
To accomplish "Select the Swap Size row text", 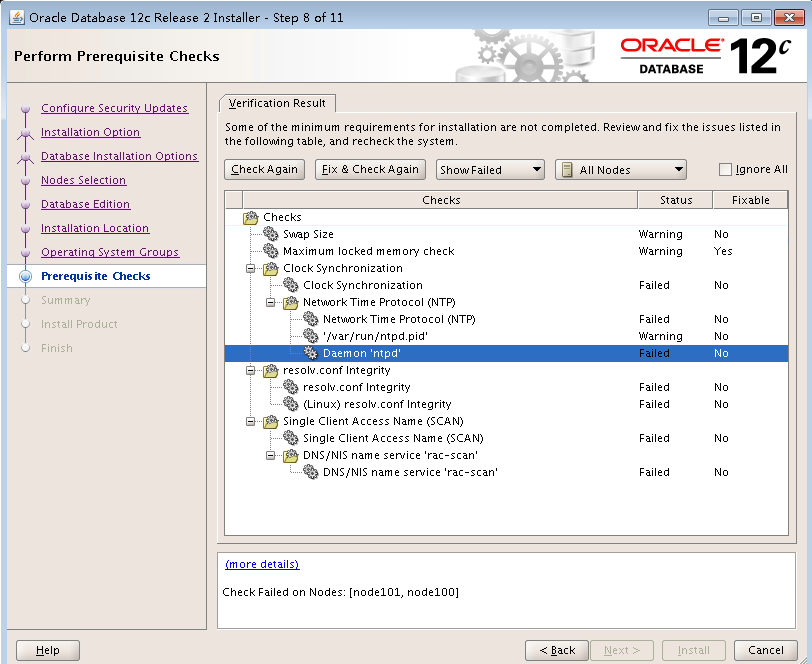I will (x=308, y=234).
